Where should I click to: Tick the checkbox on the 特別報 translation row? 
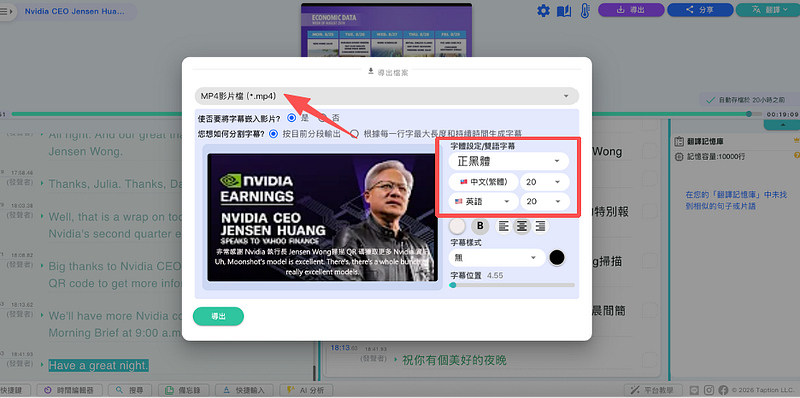click(649, 211)
